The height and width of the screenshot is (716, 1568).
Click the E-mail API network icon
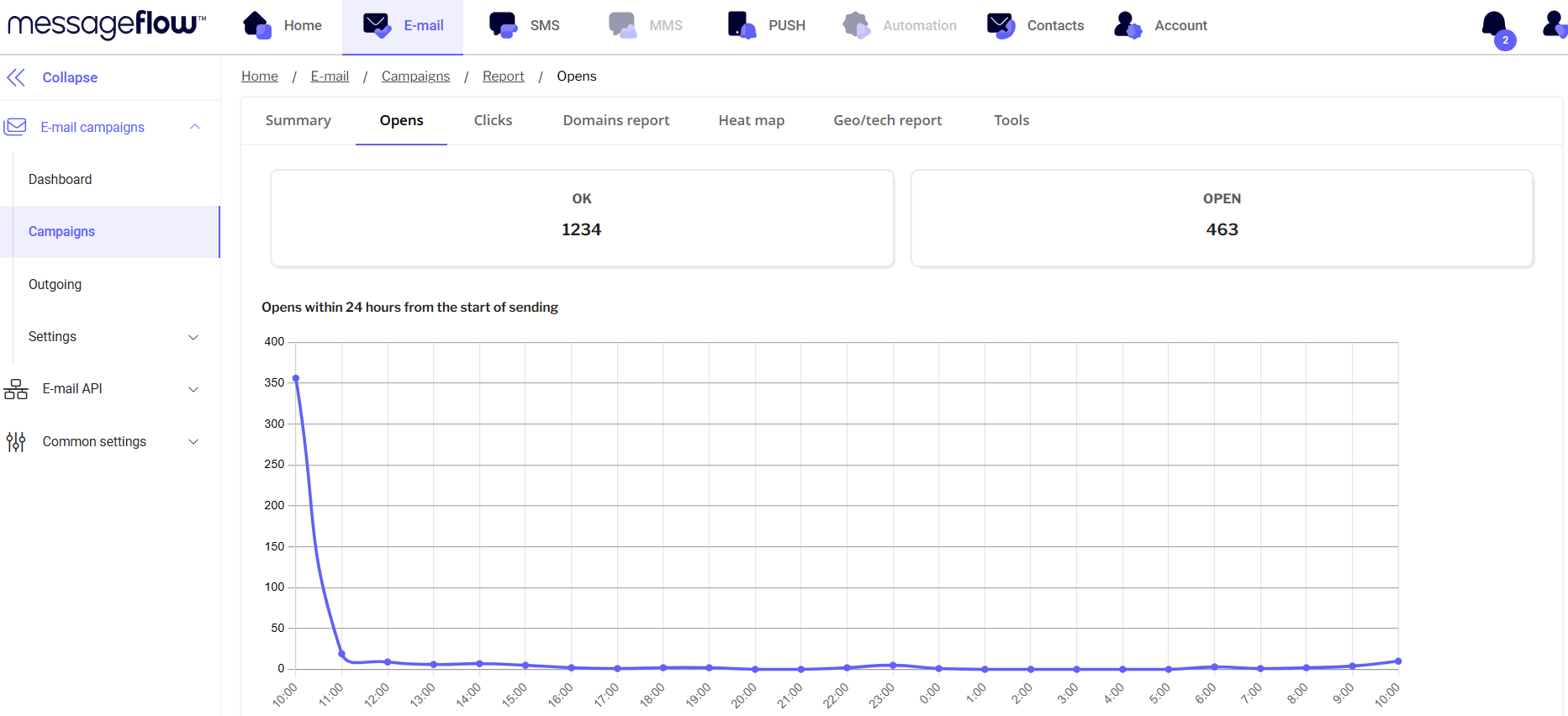16,389
